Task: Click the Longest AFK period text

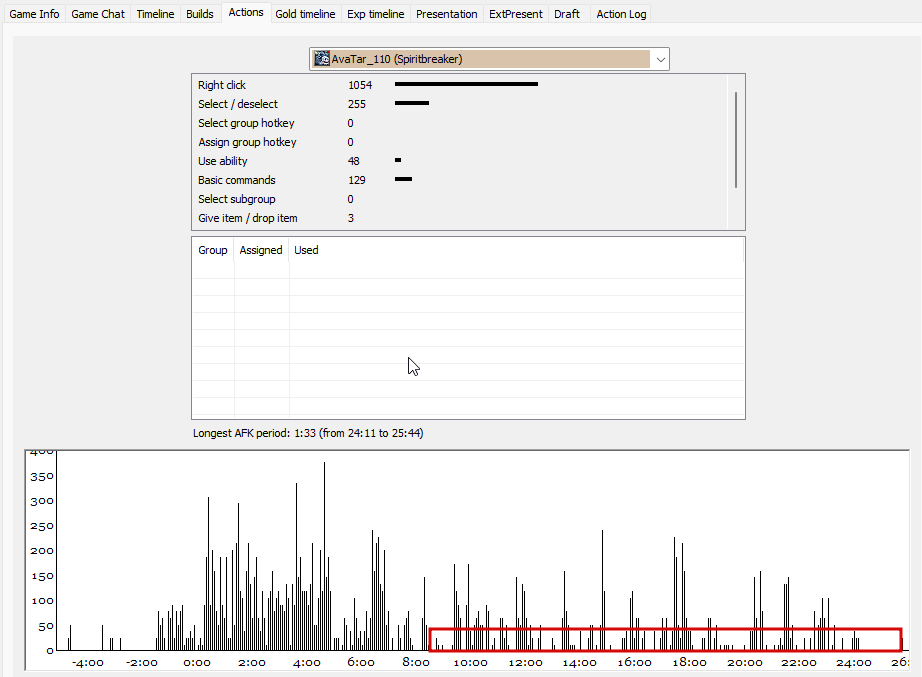Action: pos(308,433)
